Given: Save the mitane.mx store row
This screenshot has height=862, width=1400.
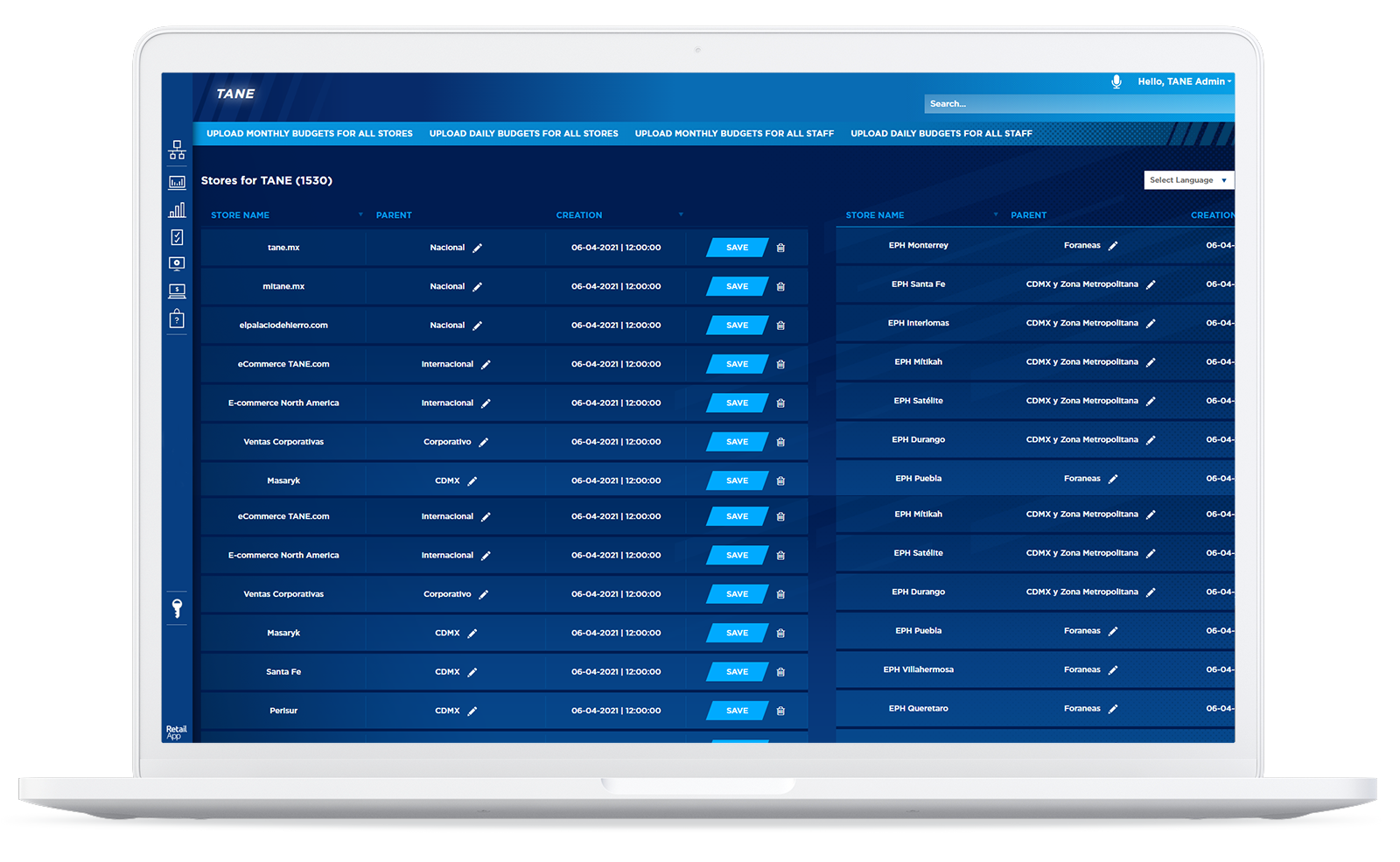Looking at the screenshot, I should pos(737,286).
